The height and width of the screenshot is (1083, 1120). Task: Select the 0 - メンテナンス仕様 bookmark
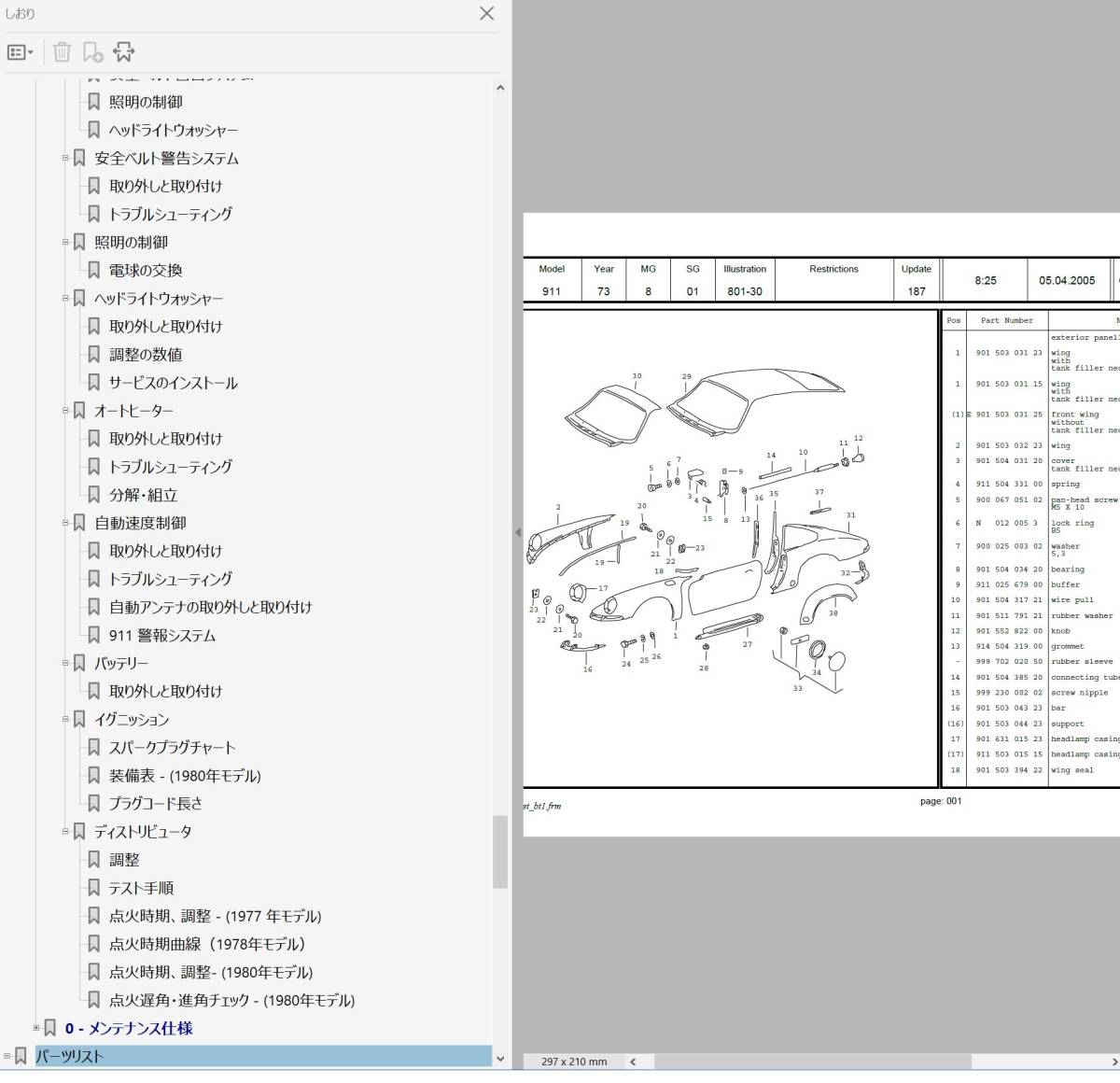pos(129,1028)
